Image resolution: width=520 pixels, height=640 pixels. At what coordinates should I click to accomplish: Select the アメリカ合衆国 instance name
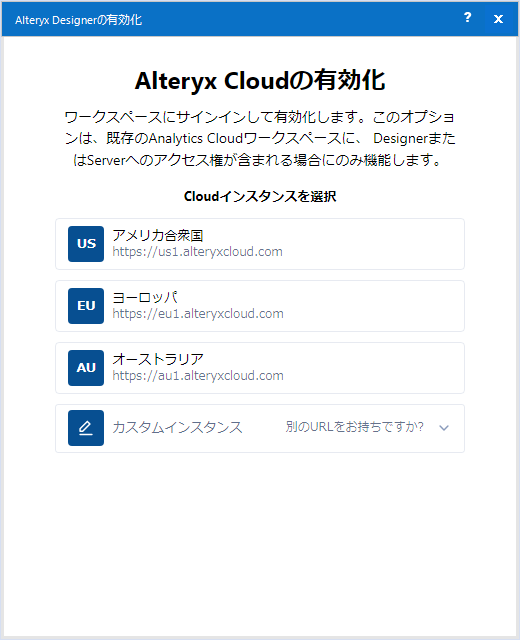[x=158, y=236]
